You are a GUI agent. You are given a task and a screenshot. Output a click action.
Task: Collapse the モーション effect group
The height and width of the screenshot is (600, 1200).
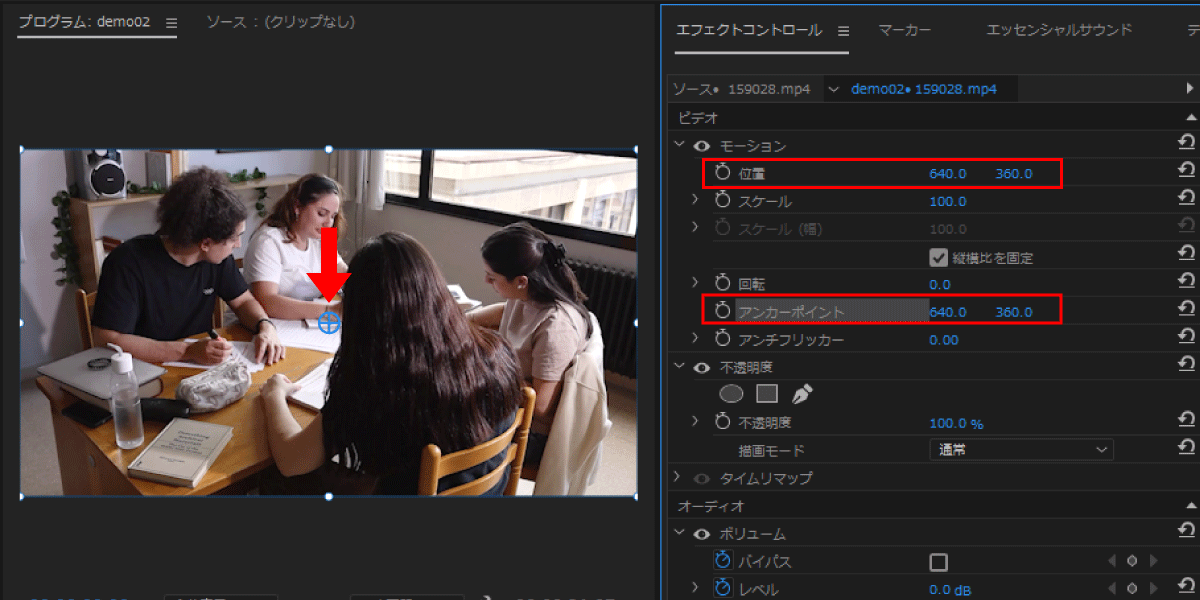pos(680,146)
